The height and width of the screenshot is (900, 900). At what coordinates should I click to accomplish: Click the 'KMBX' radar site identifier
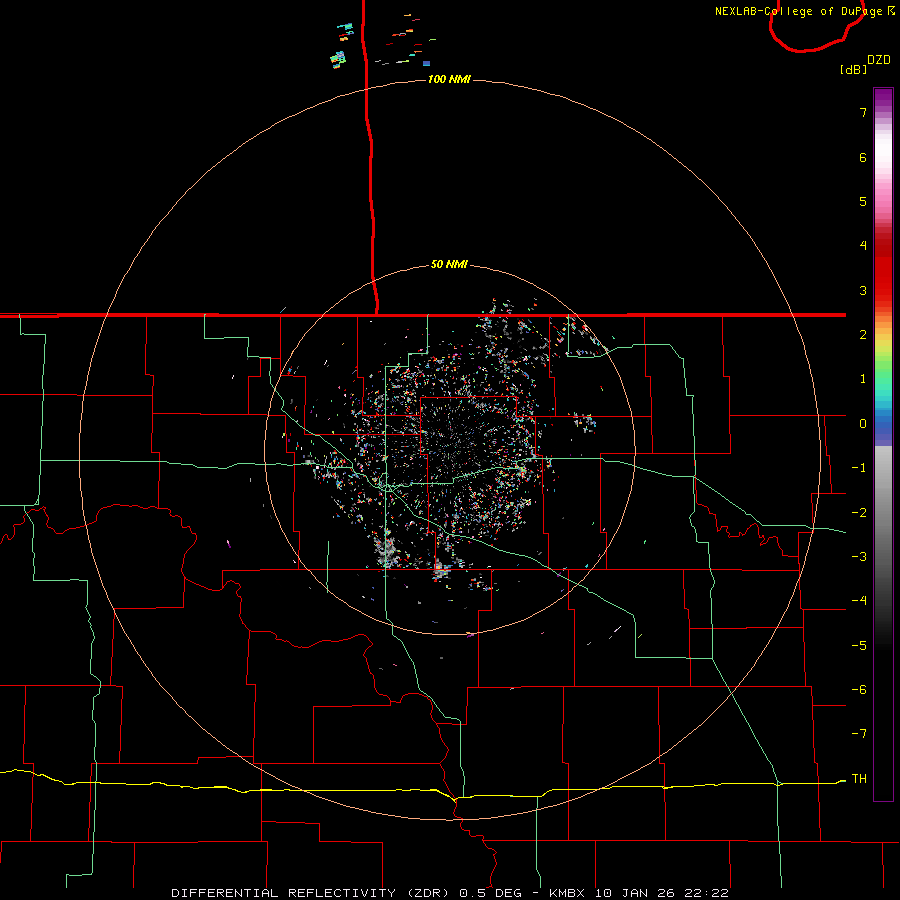[x=567, y=893]
